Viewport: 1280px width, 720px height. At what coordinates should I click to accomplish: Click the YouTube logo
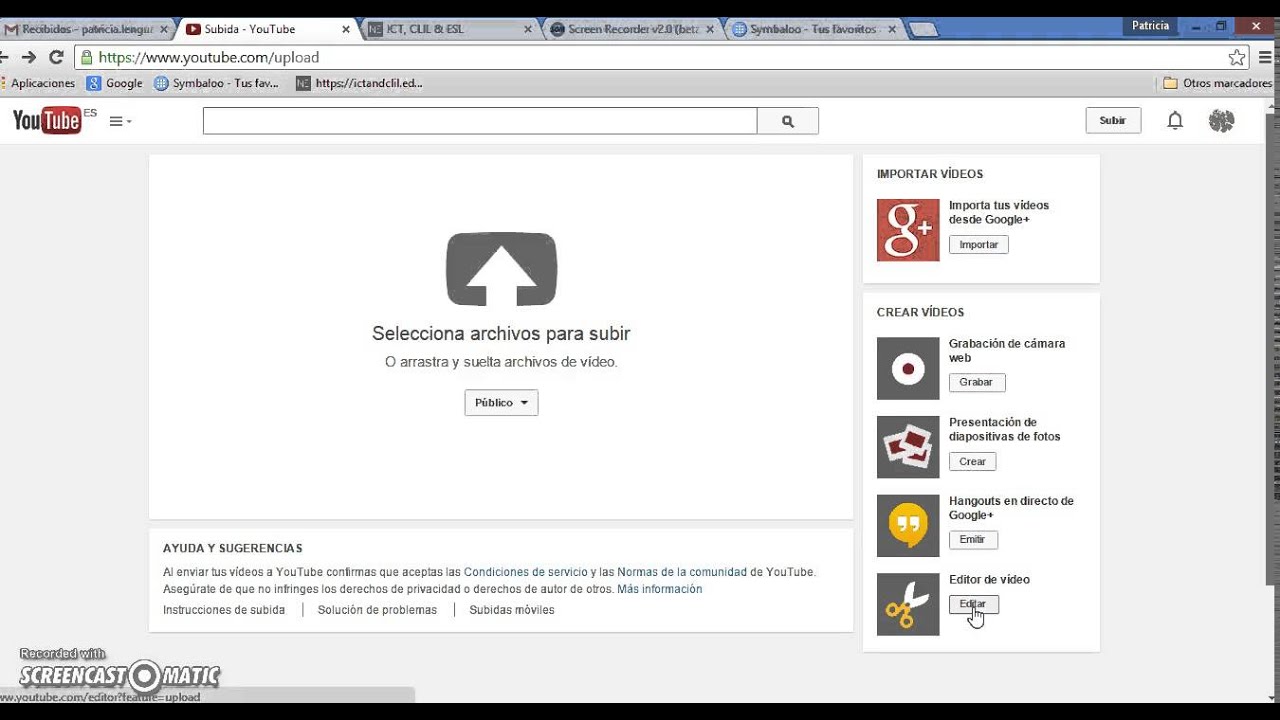click(x=47, y=121)
